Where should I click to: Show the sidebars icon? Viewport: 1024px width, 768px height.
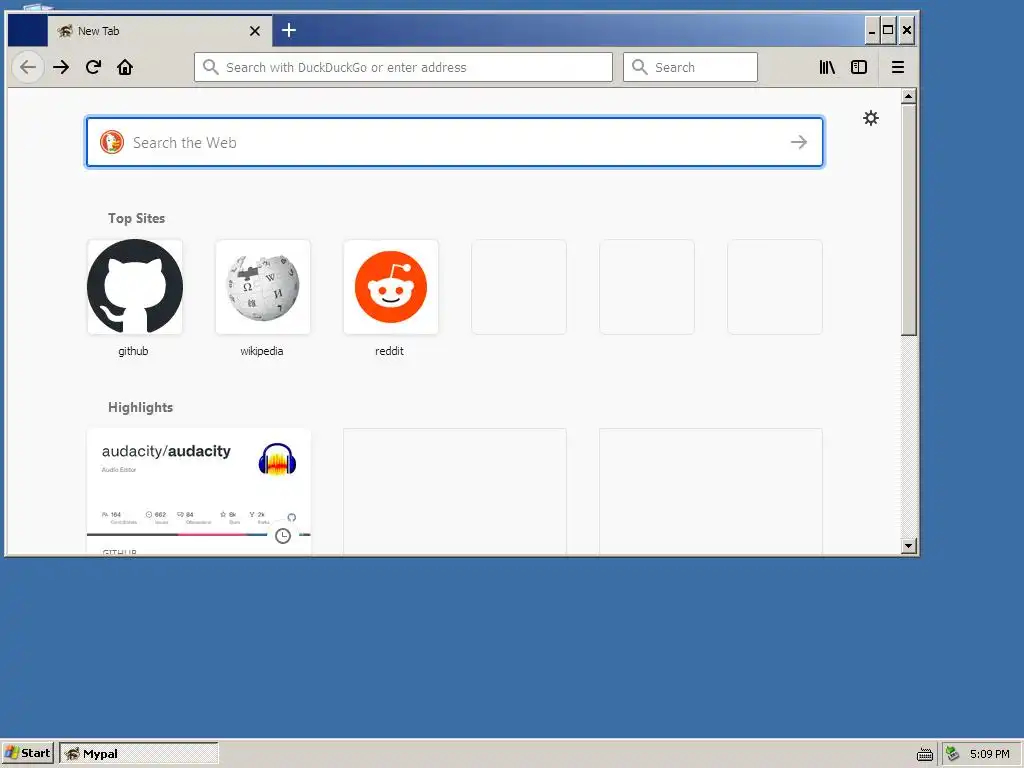(x=859, y=67)
